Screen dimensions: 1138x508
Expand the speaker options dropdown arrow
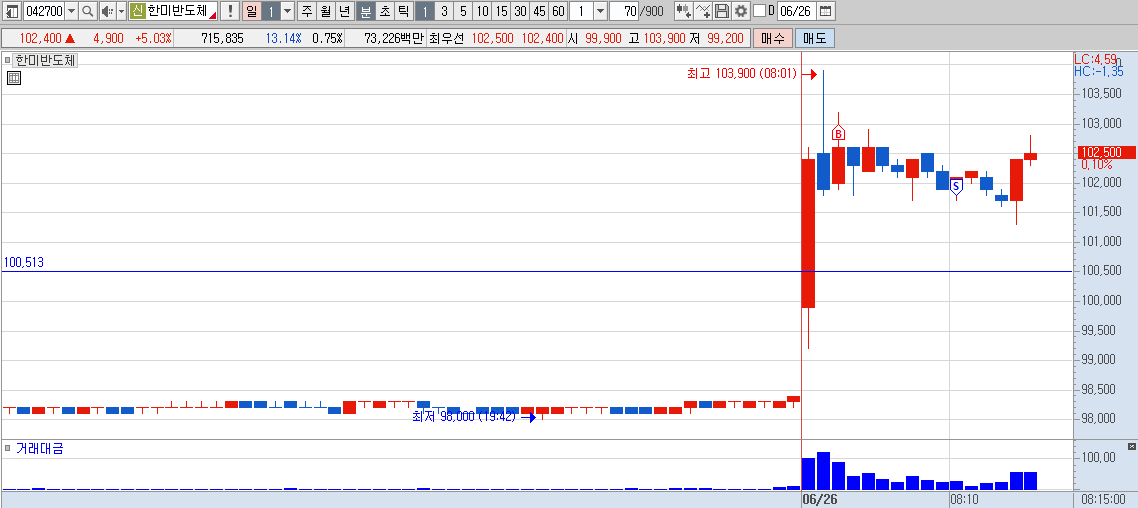(121, 11)
